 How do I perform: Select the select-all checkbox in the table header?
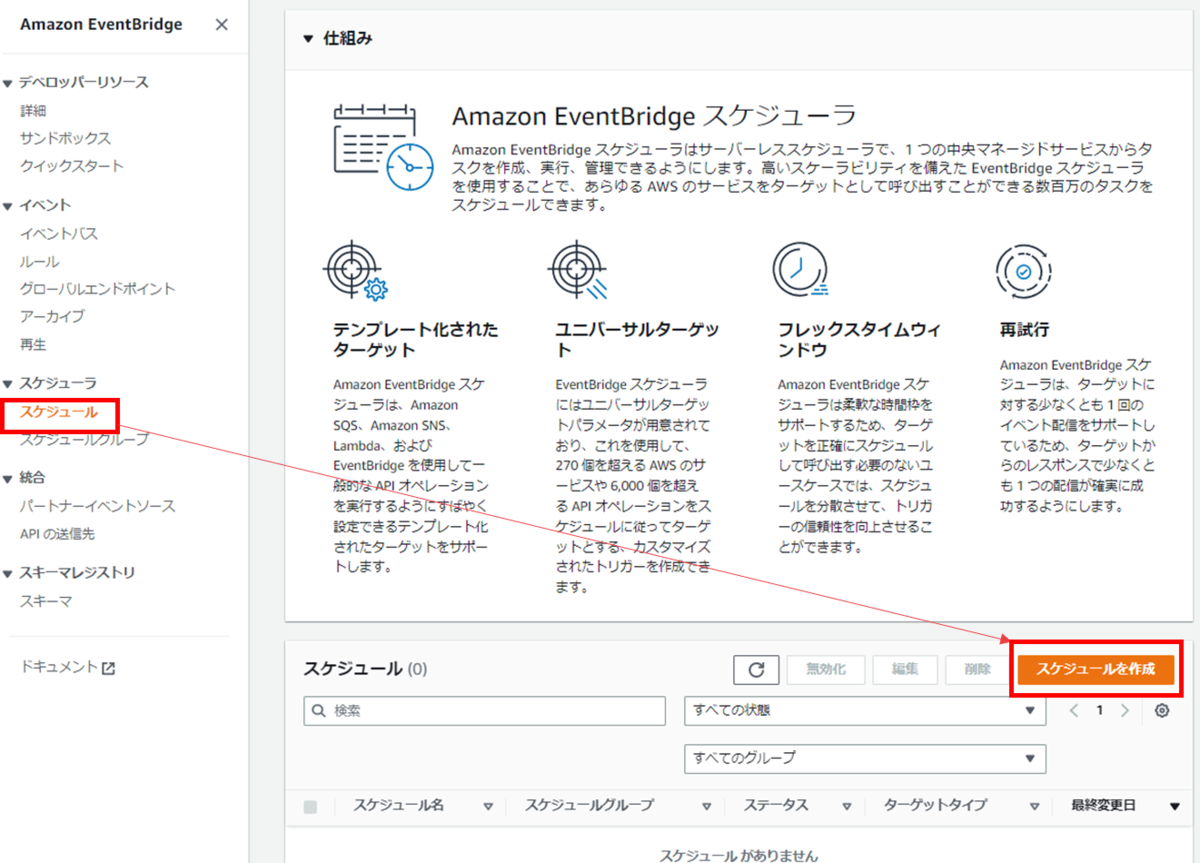click(x=311, y=805)
